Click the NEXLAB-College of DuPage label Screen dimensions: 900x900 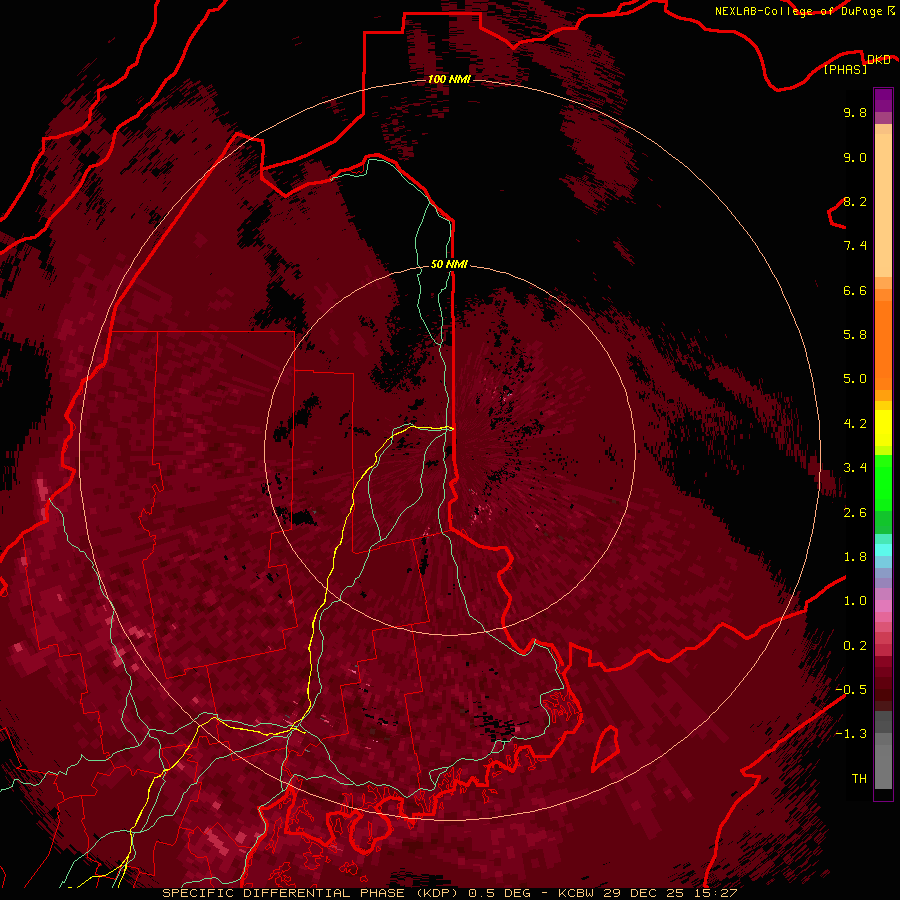click(x=798, y=11)
